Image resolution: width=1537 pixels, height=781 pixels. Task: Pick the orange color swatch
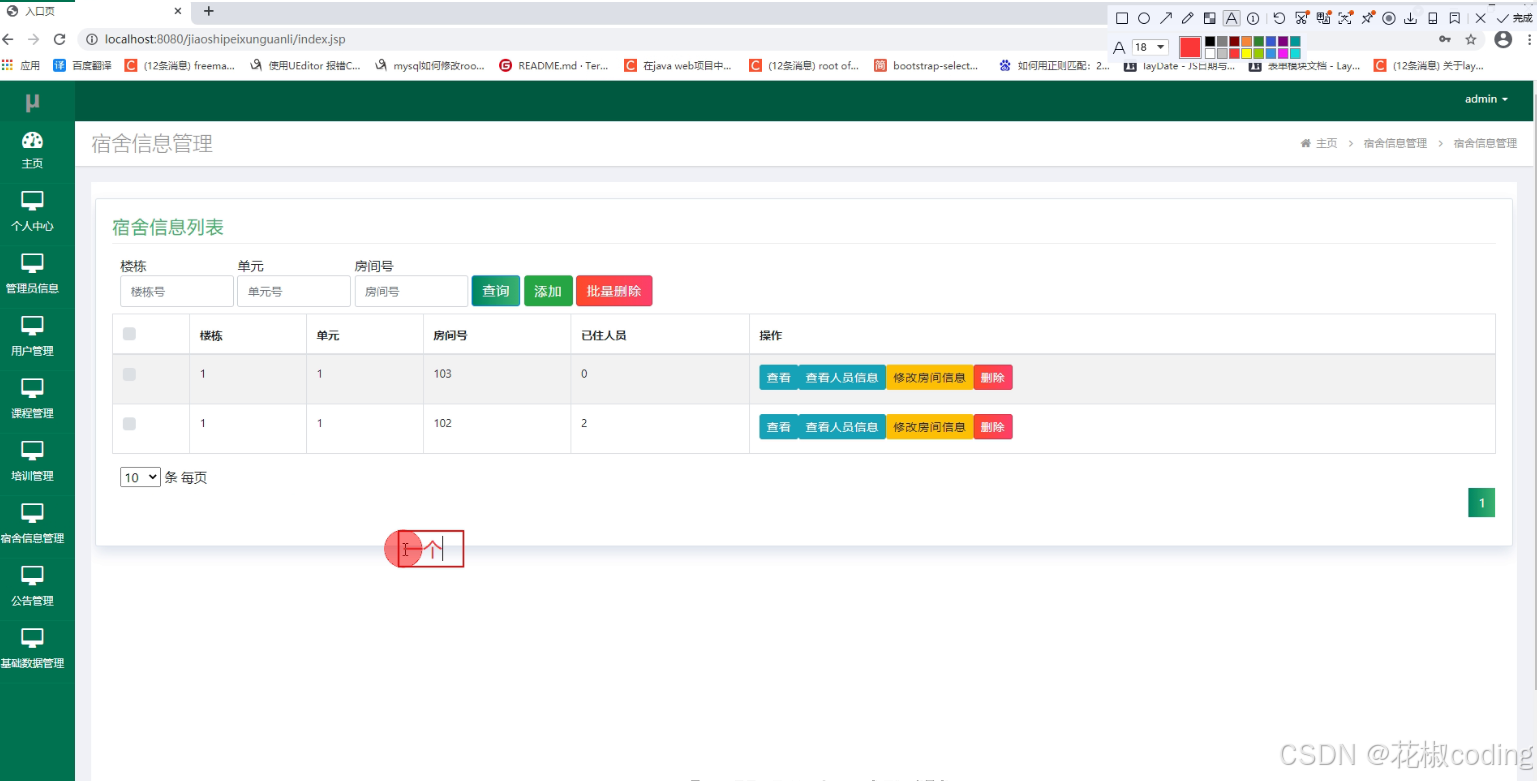coord(1246,41)
